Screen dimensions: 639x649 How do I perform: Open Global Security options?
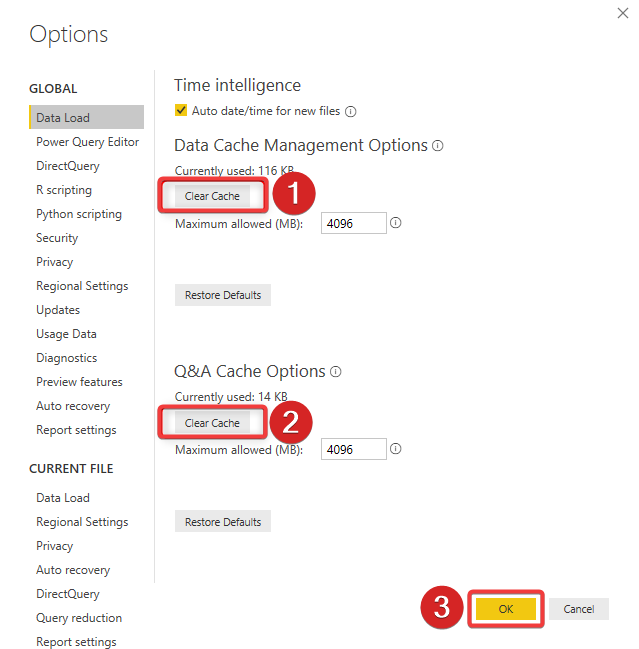coord(57,238)
